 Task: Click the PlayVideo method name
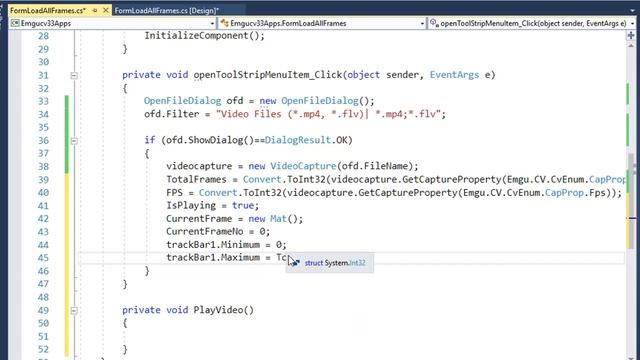[218, 310]
